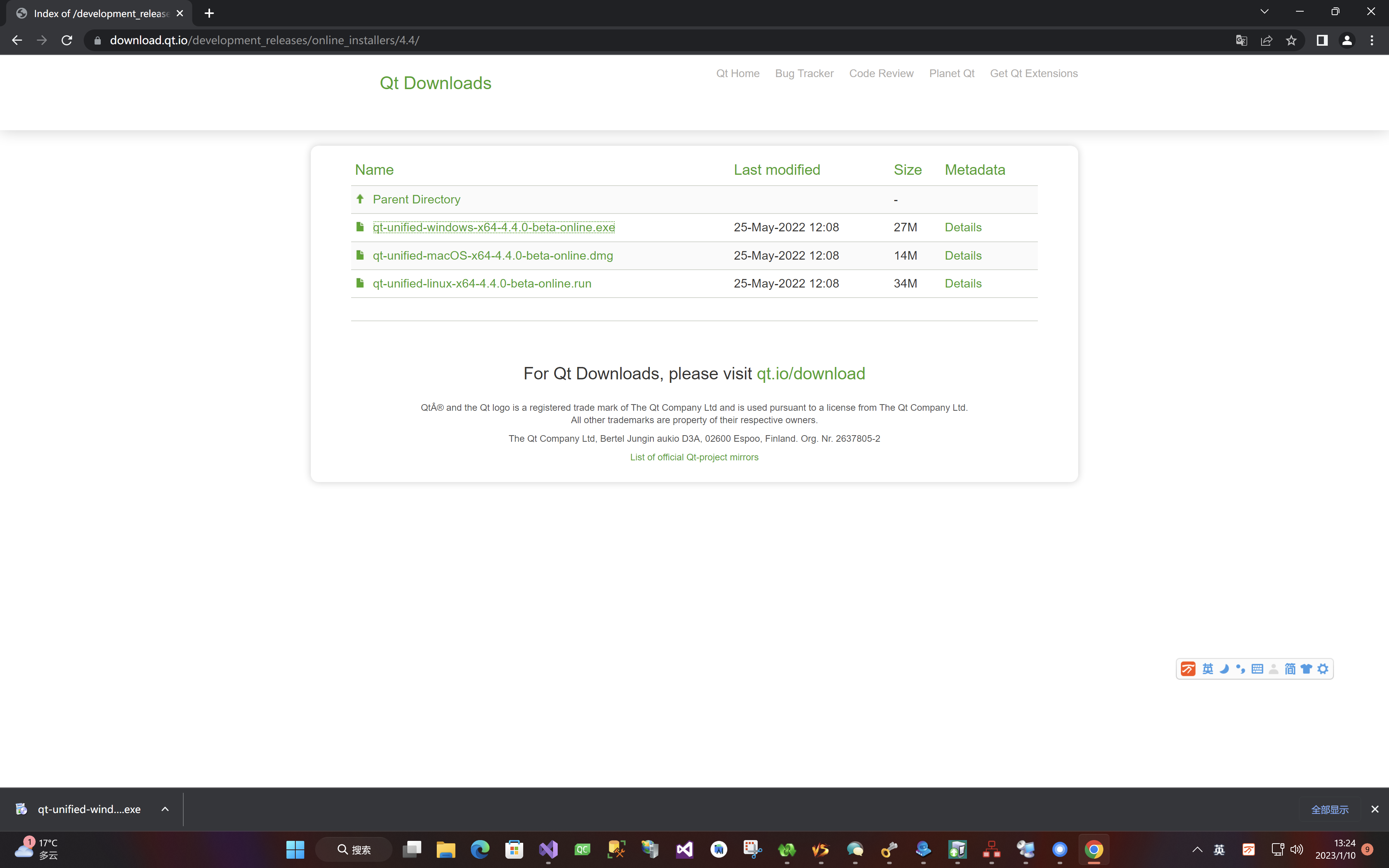The width and height of the screenshot is (1389, 868).
Task: Click file icon beside macOS dmg
Action: pos(360,255)
